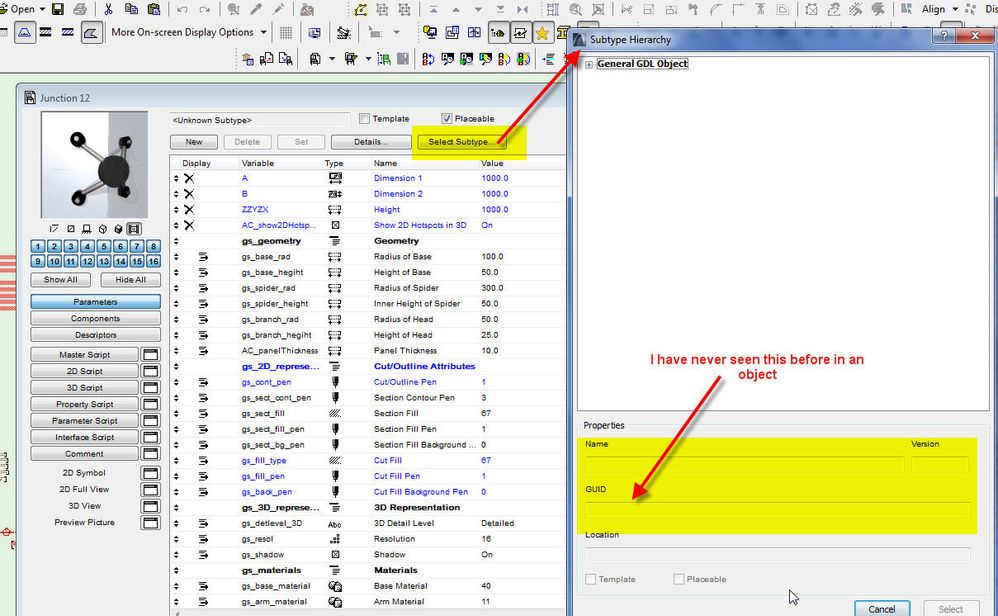This screenshot has width=998, height=616.
Task: Click the Save disk icon in toolbar
Action: click(58, 9)
